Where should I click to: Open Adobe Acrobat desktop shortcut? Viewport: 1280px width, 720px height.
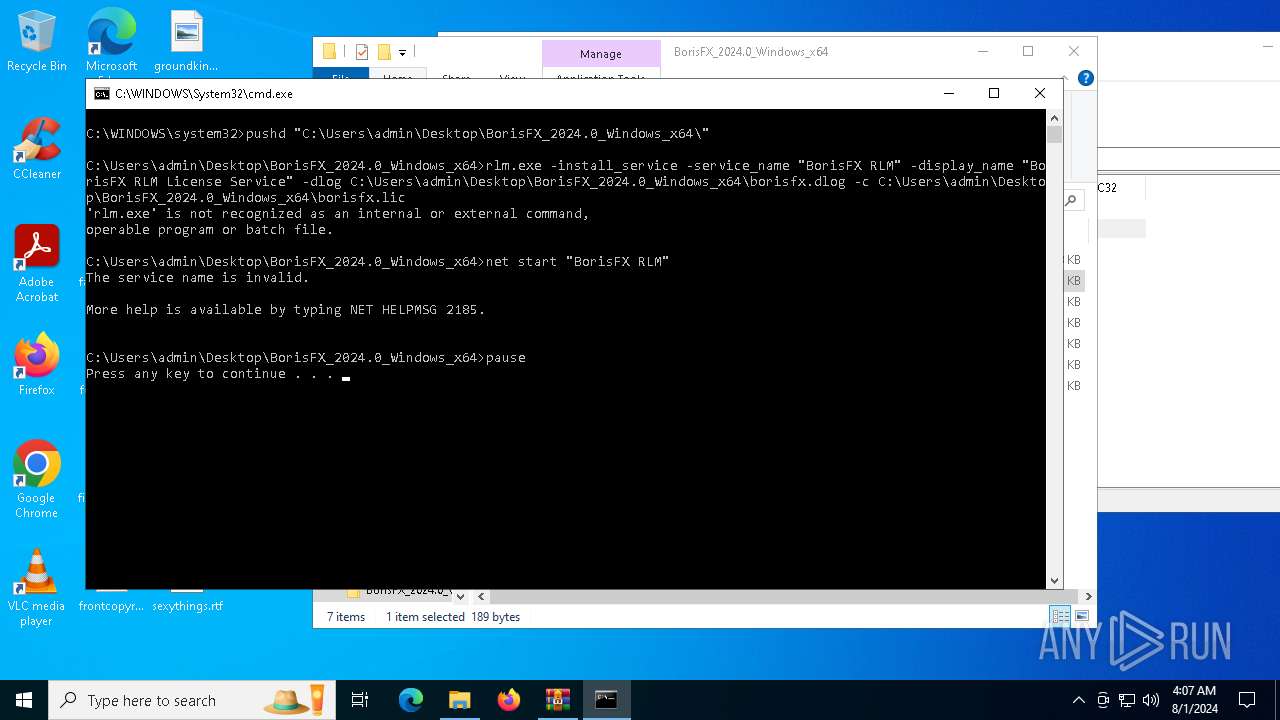[37, 264]
